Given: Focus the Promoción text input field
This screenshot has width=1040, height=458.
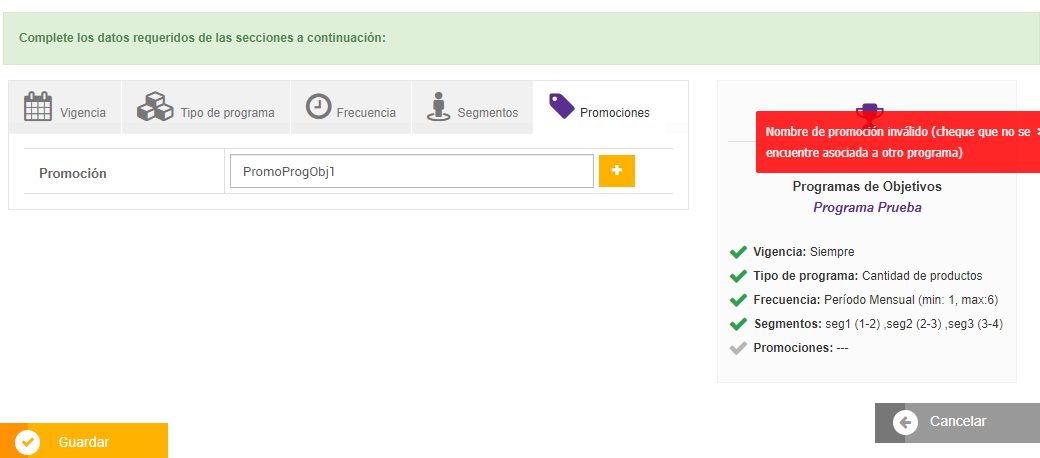Looking at the screenshot, I should pyautogui.click(x=411, y=171).
